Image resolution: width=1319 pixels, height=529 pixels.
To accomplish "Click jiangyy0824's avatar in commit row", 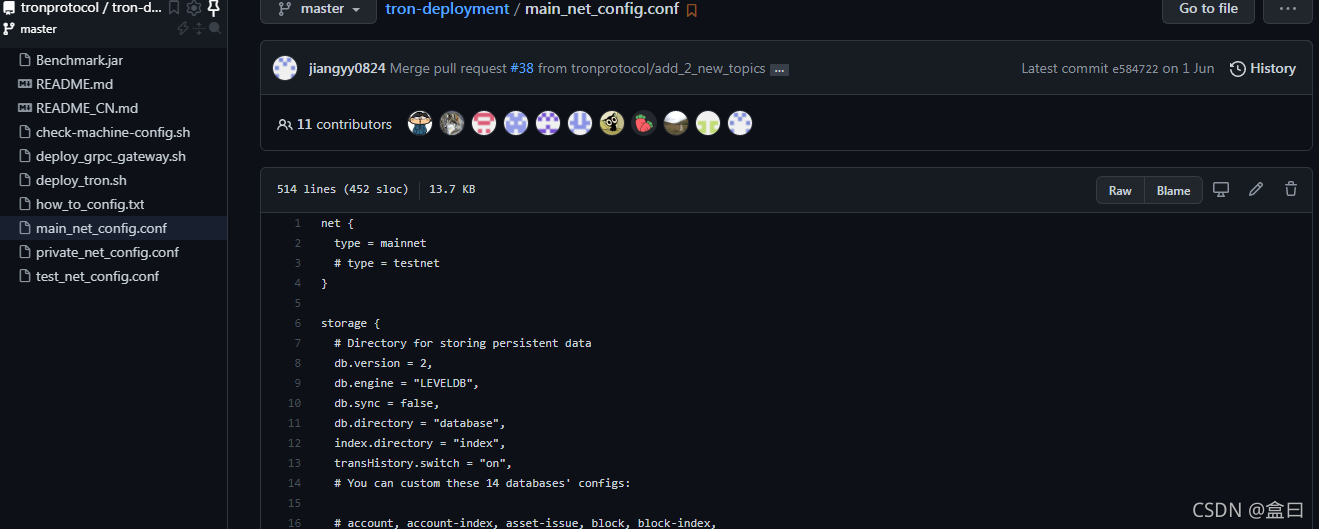I will click(x=285, y=69).
